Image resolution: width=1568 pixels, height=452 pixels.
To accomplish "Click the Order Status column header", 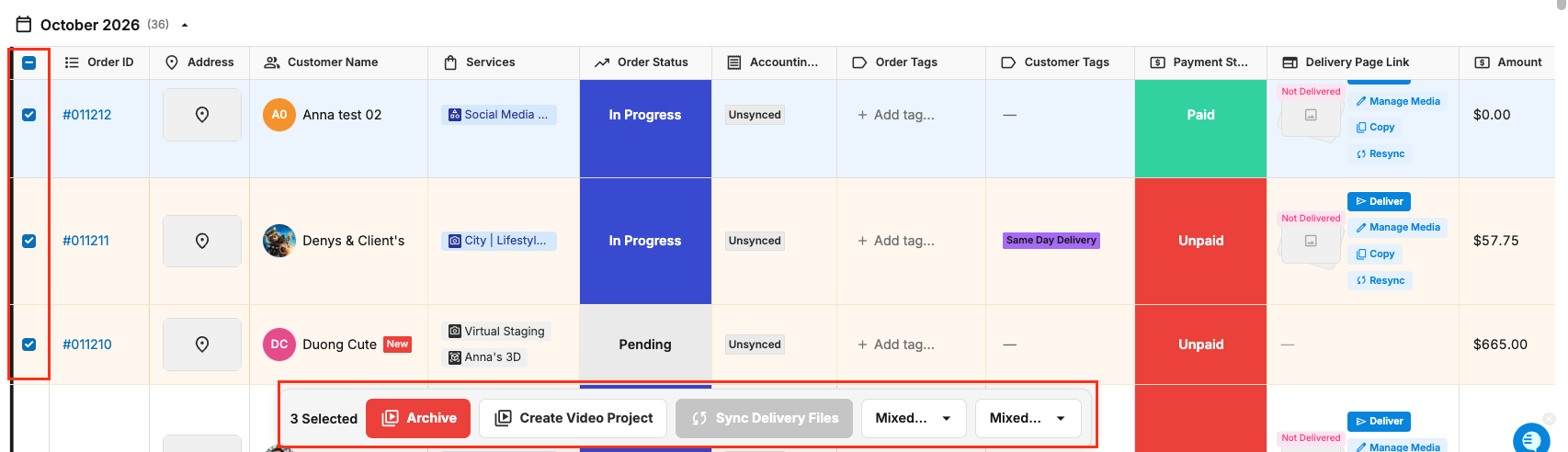I will click(645, 62).
